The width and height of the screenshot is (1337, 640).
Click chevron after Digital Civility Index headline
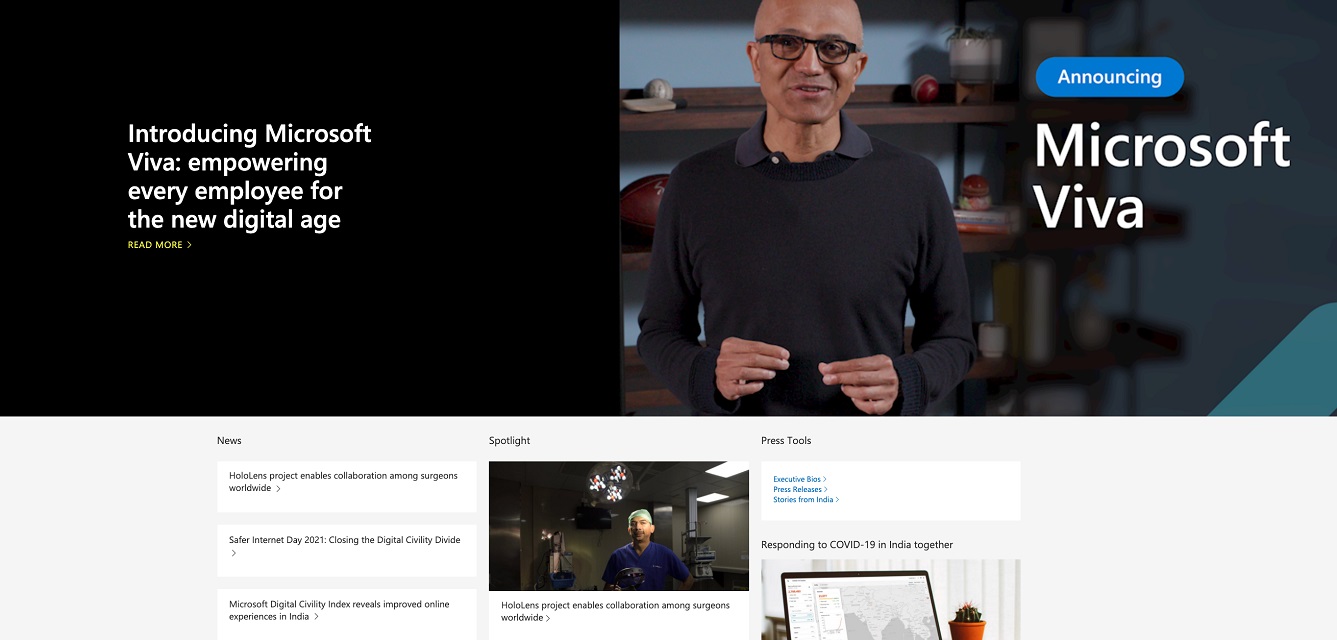(x=317, y=617)
